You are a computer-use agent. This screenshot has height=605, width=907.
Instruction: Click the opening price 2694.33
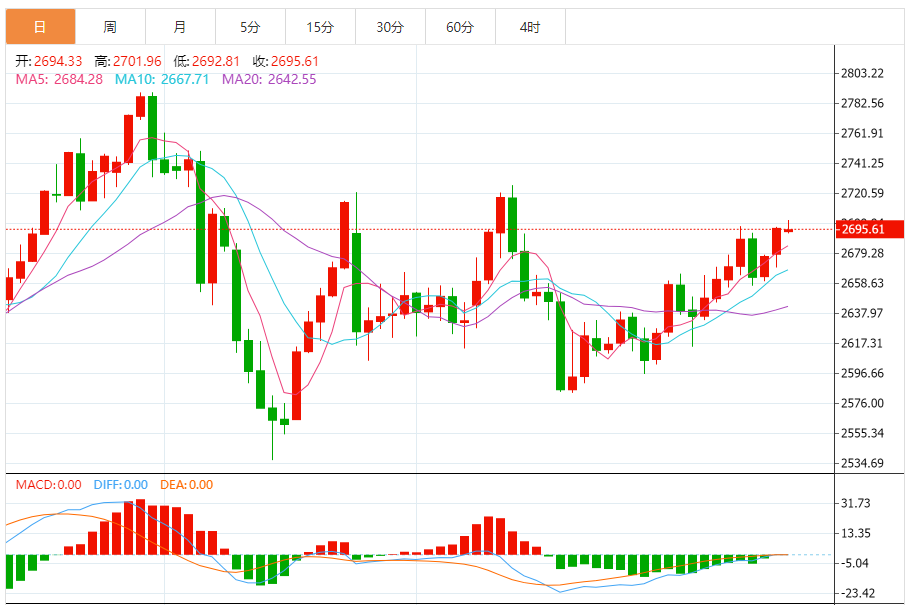point(58,61)
